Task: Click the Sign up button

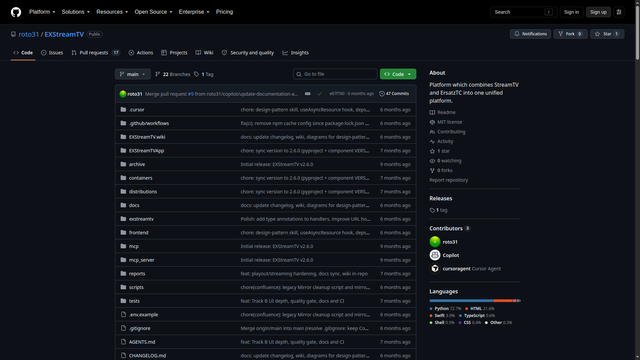Action: point(598,12)
